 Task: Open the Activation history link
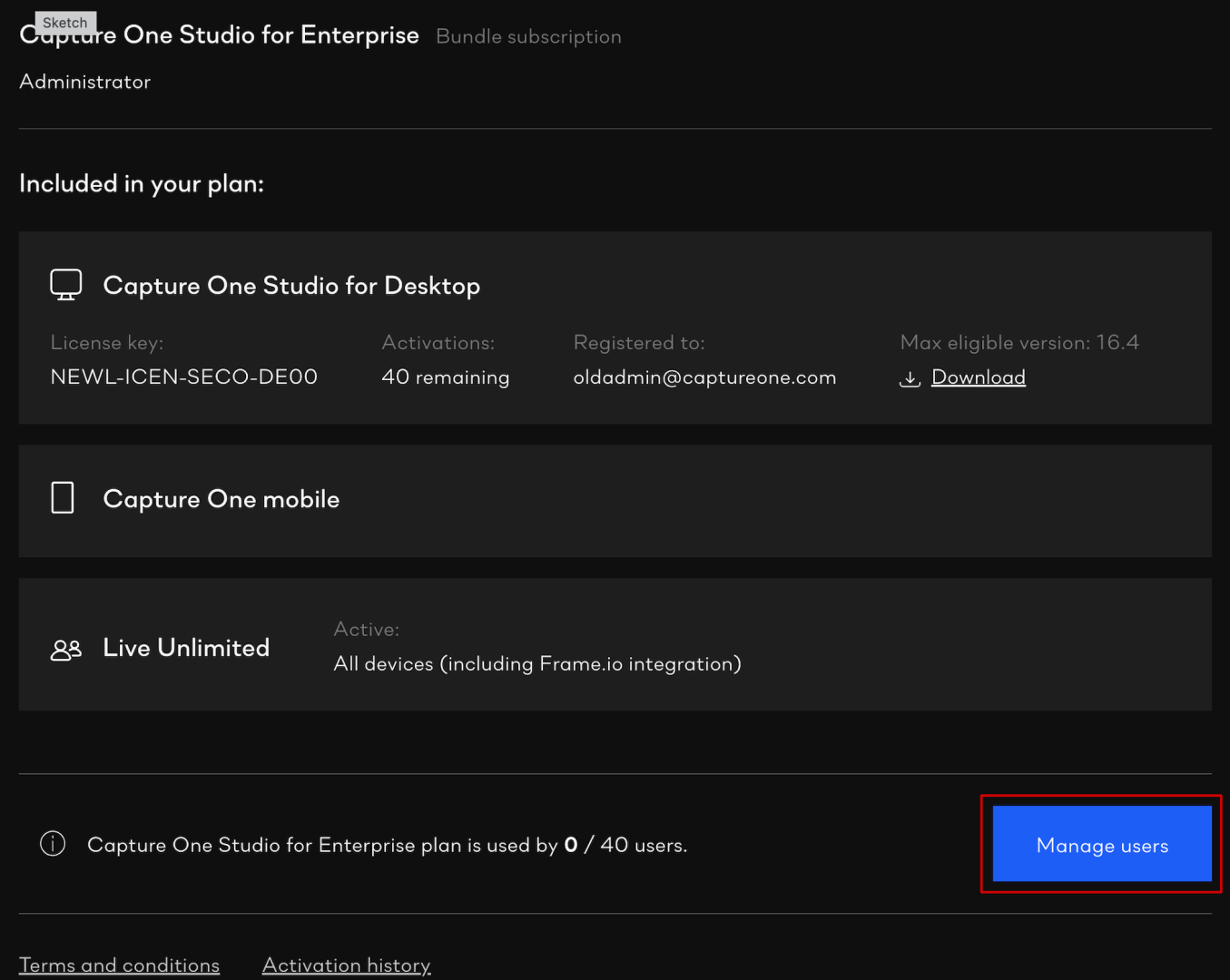click(347, 965)
